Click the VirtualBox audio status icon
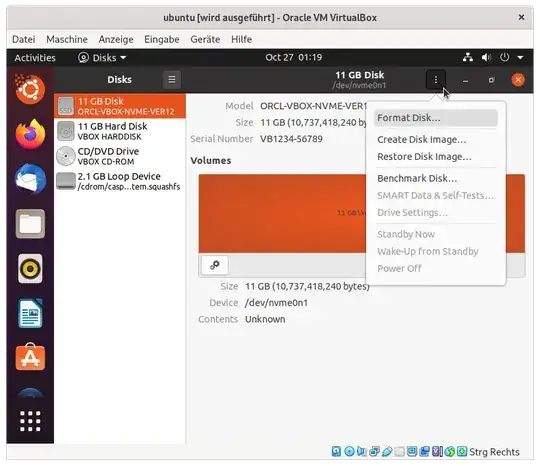Viewport: 540px width, 466px height. click(x=362, y=451)
